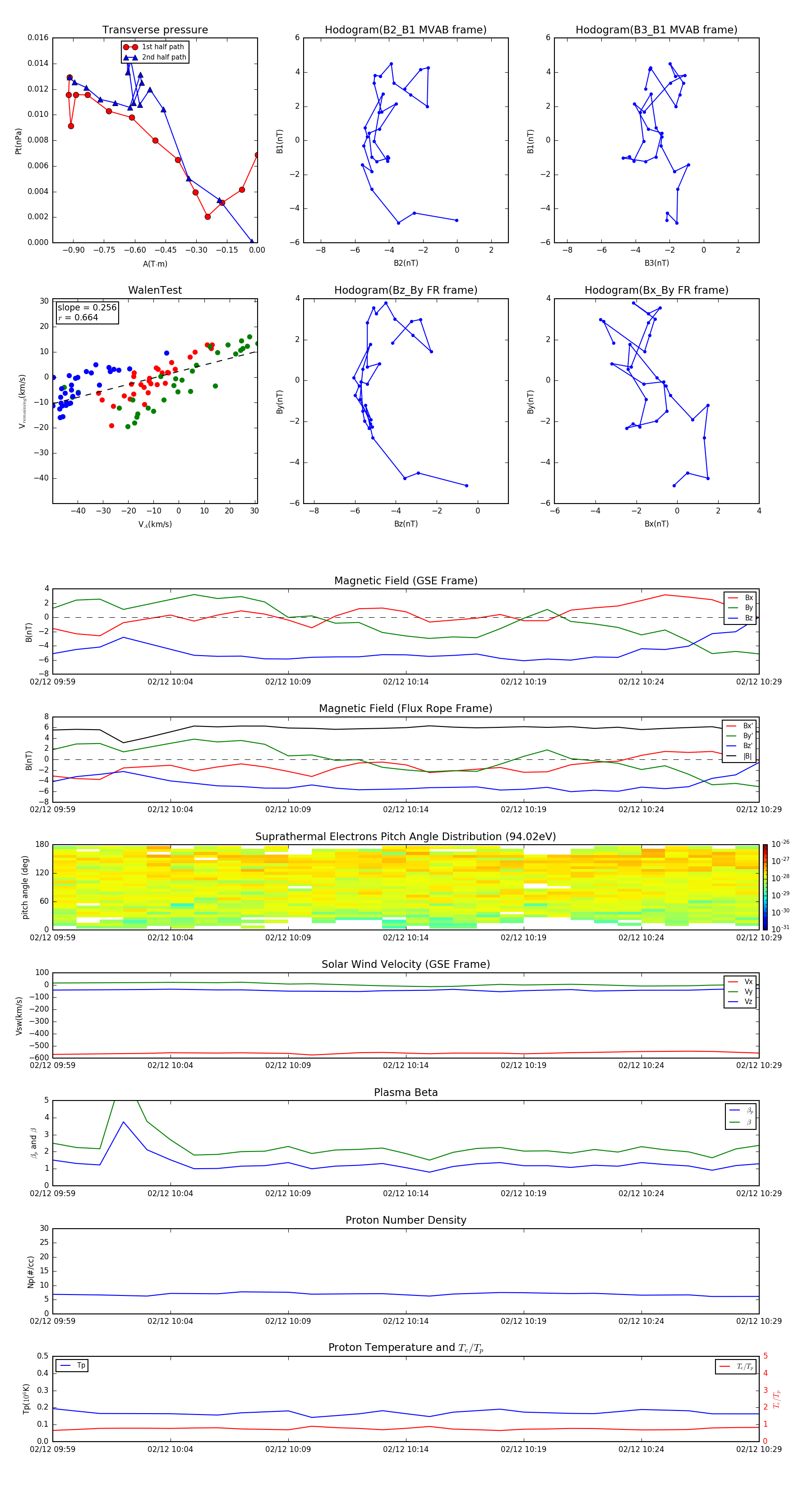This screenshot has width=812, height=1489.
Task: Click the WalenTest 'V_A(km/s)' x-axis label
Action: (155, 524)
